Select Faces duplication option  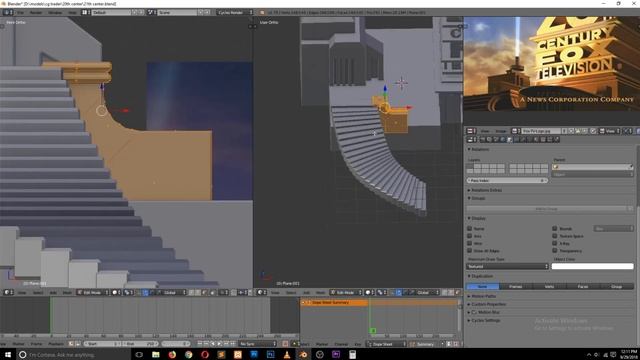[x=583, y=287]
